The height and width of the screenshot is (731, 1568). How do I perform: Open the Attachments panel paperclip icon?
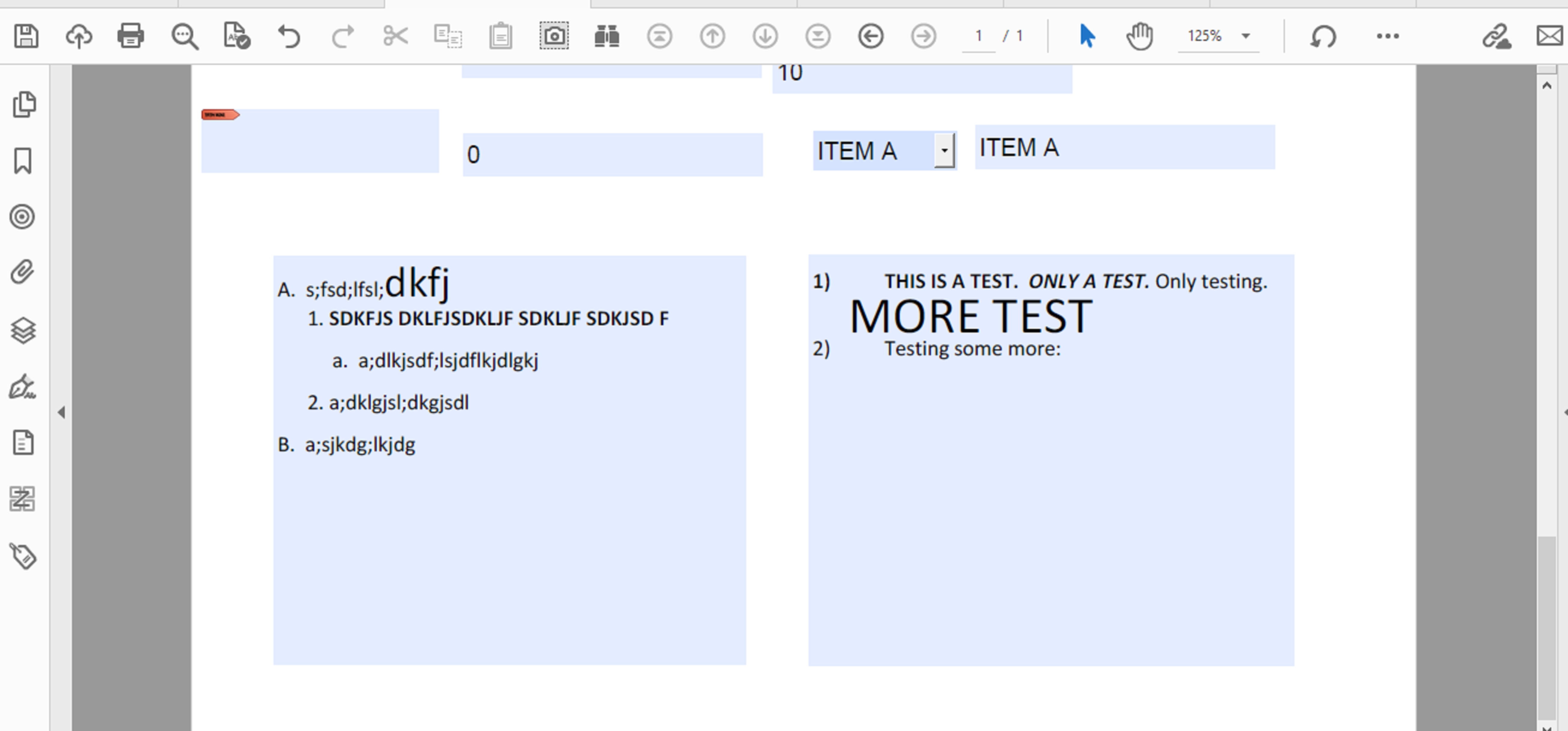point(22,272)
